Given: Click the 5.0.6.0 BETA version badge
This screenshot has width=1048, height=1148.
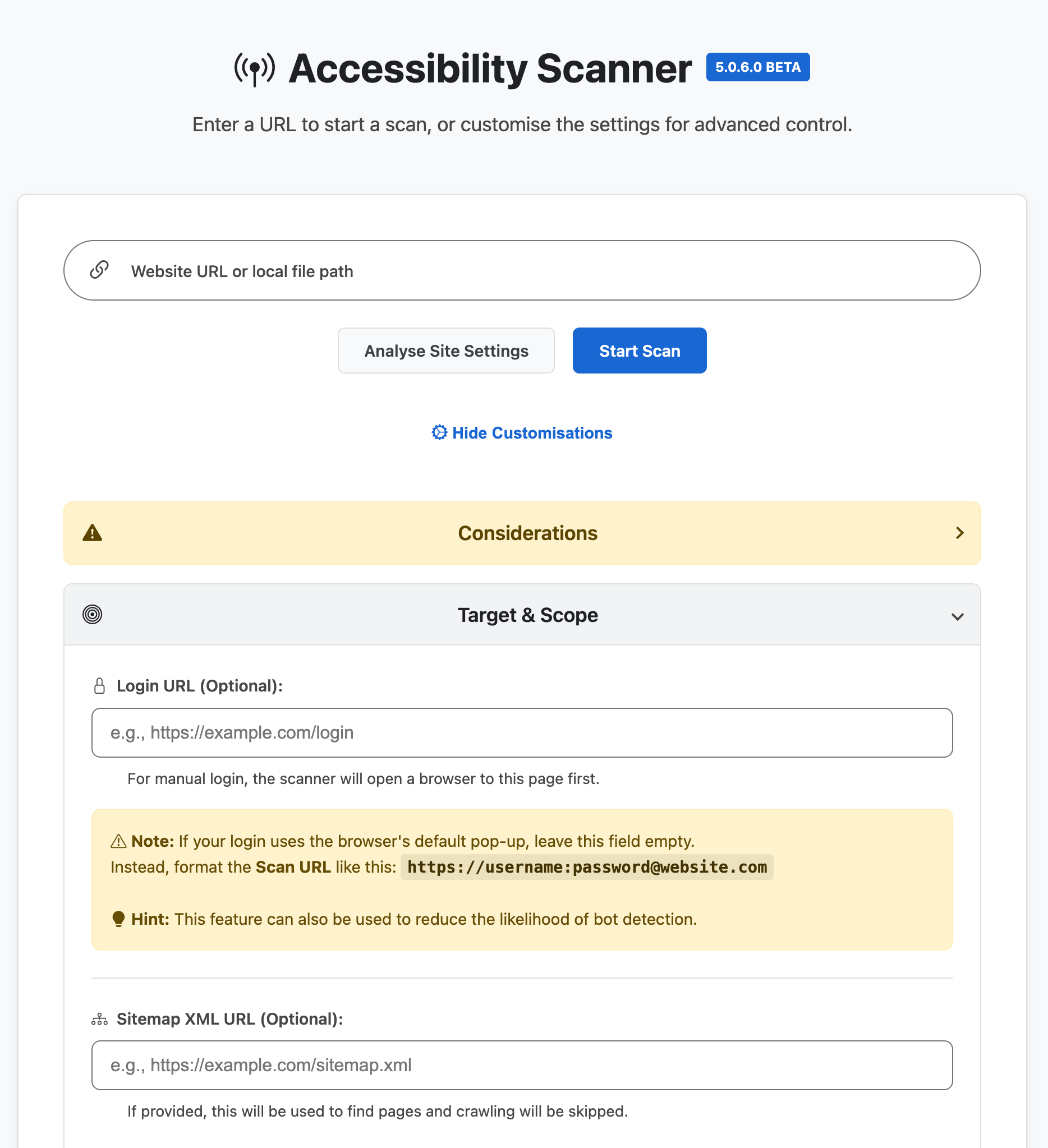Looking at the screenshot, I should click(757, 67).
